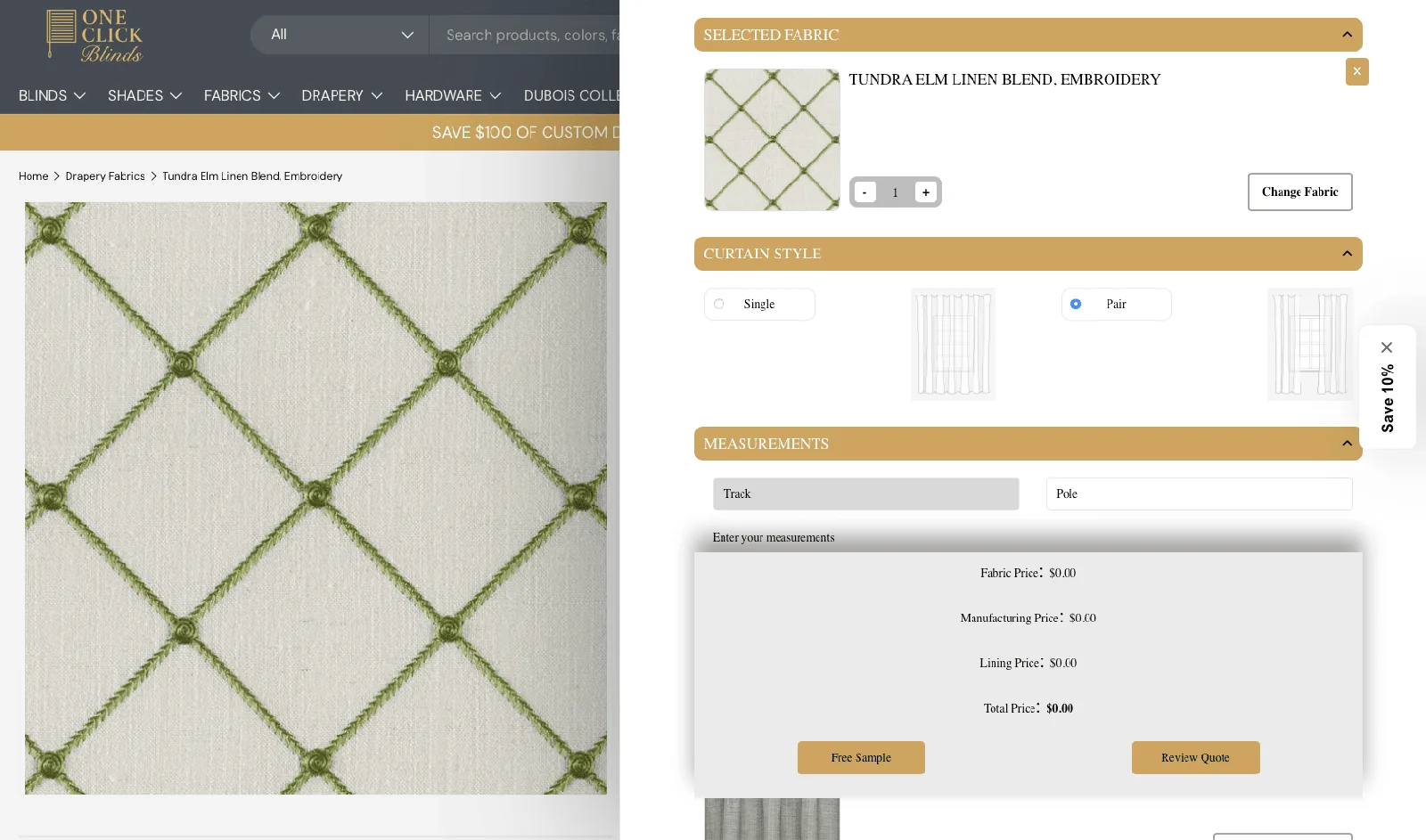Viewport: 1426px width, 840px height.
Task: Go to the Drapery Fabrics breadcrumb
Action: pos(105,176)
